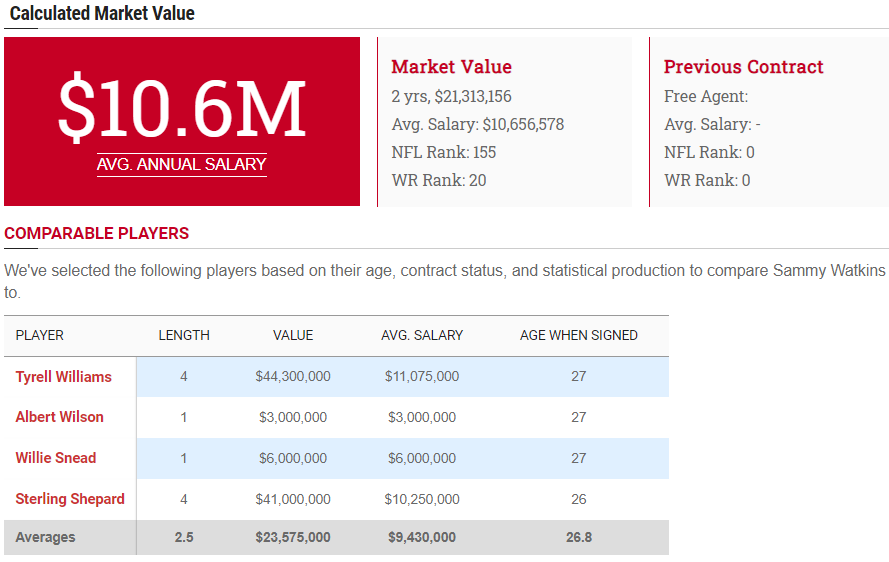
Task: Select Sterling Shepard $10,250,000 salary cell
Action: click(422, 499)
